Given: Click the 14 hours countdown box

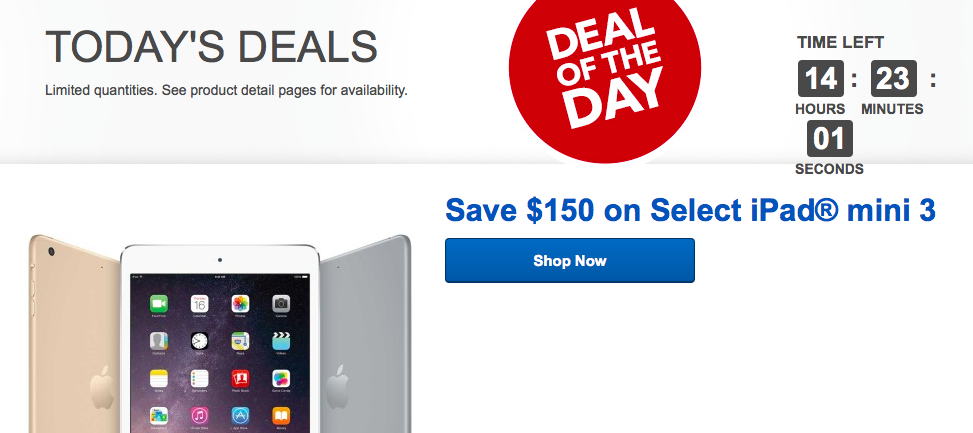Looking at the screenshot, I should 820,79.
